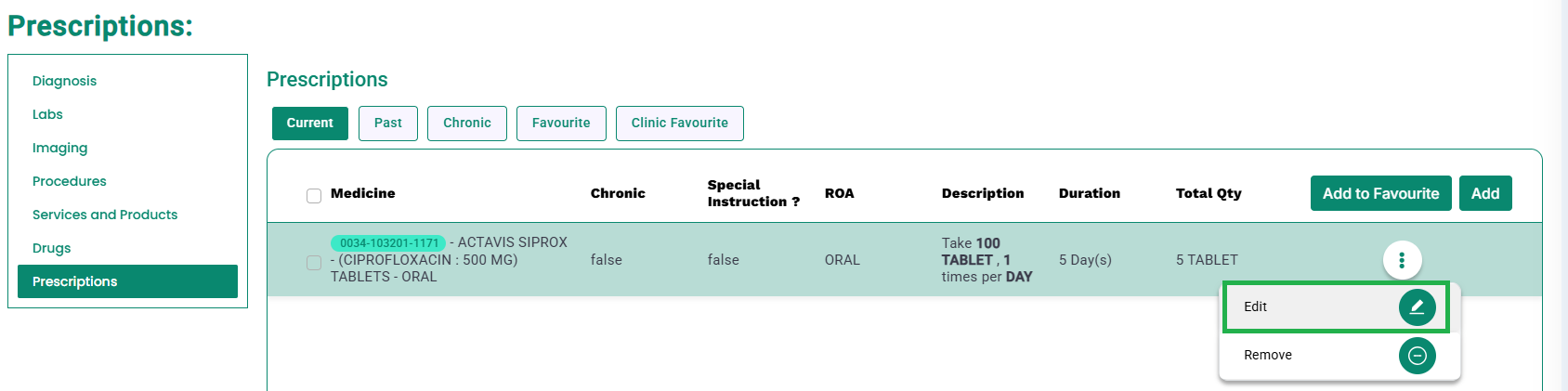Click the pencil Edit icon
Viewport: 1568px width, 391px height.
click(x=1417, y=307)
